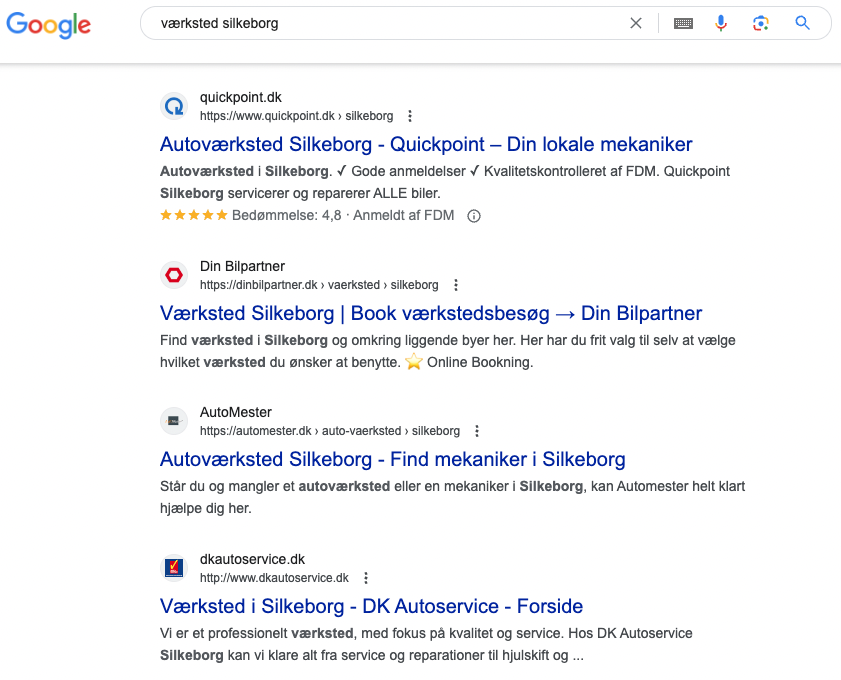Screen dimensions: 841x680
Task: Open the on-screen keyboard tool
Action: (683, 23)
